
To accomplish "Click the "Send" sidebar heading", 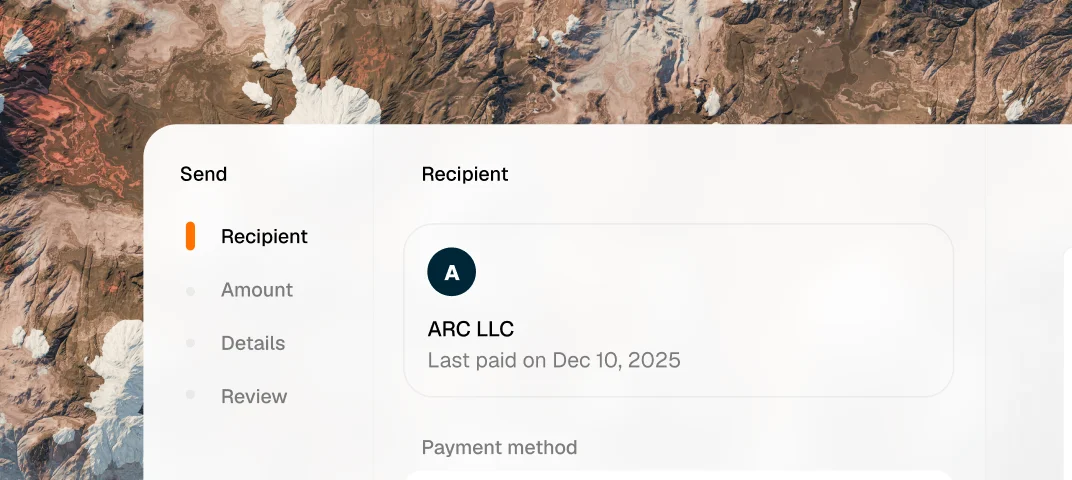I will coord(203,174).
